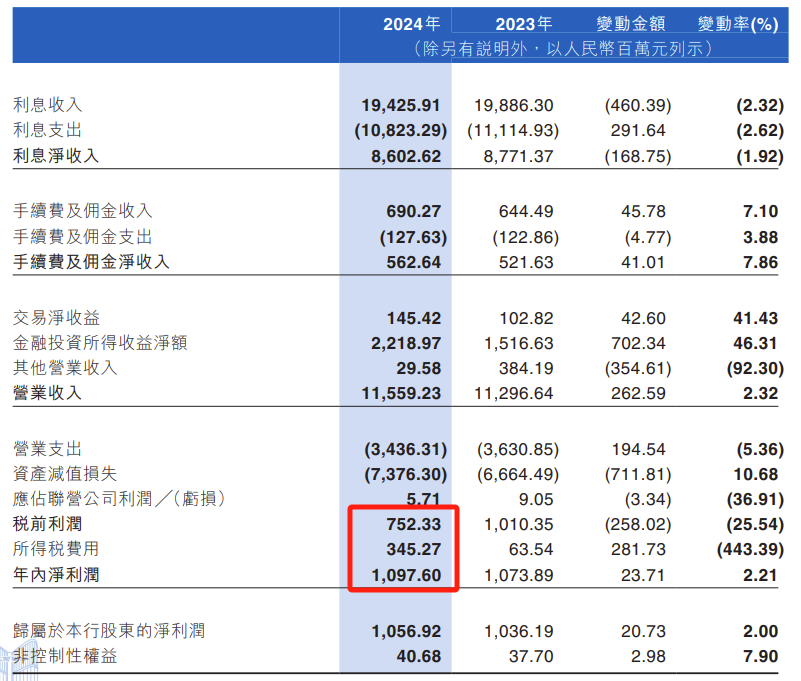Click the 41.43 change rate

(756, 318)
